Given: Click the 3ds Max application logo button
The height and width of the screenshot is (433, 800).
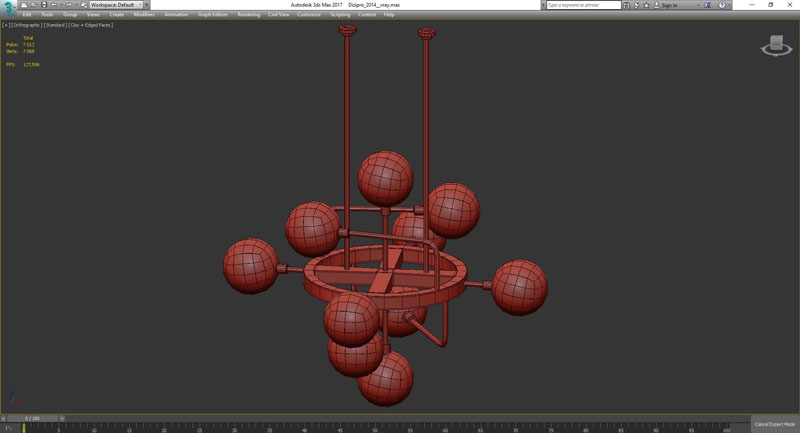Looking at the screenshot, I should [9, 6].
